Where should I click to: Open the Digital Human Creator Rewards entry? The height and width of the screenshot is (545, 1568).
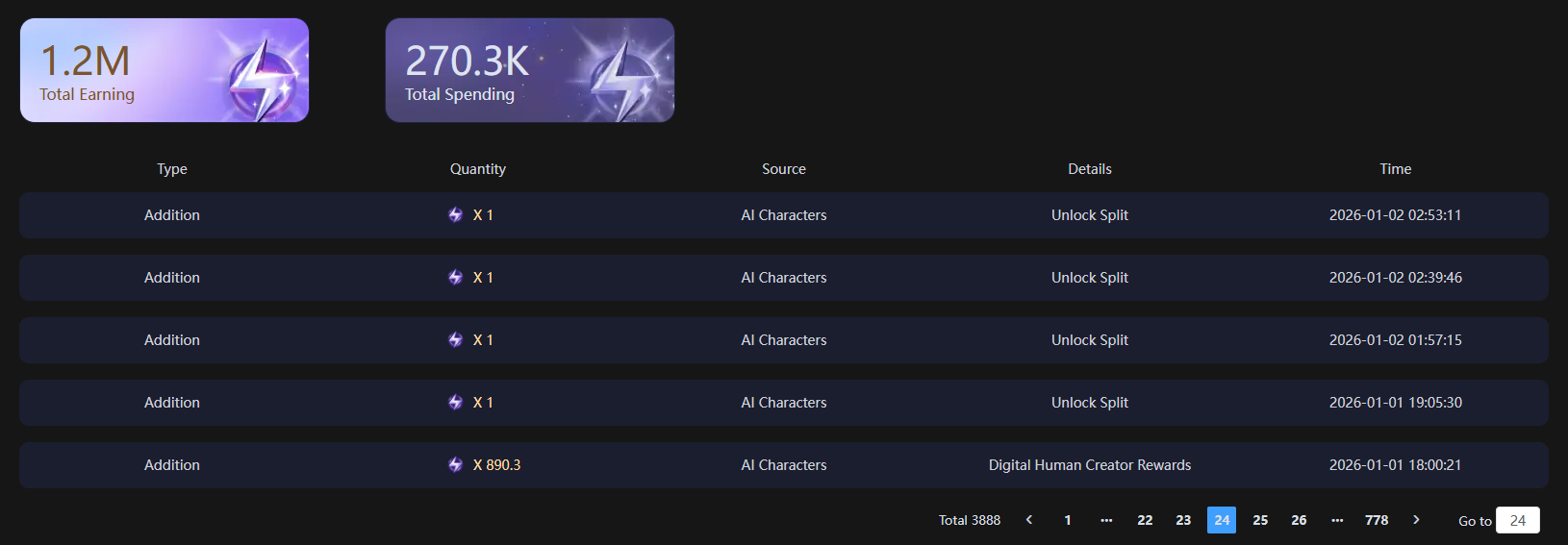tap(1090, 465)
